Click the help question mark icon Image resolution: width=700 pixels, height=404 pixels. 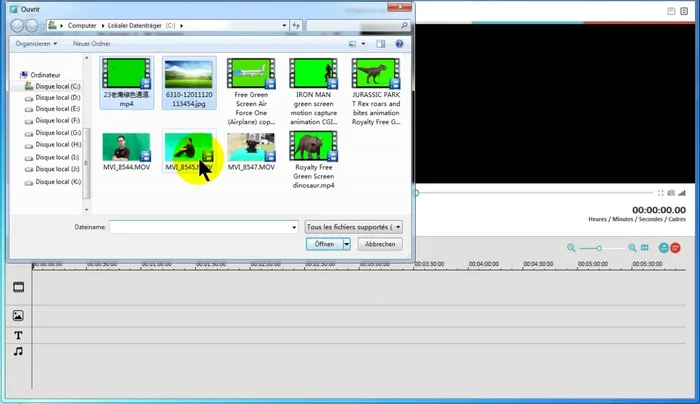tap(399, 43)
